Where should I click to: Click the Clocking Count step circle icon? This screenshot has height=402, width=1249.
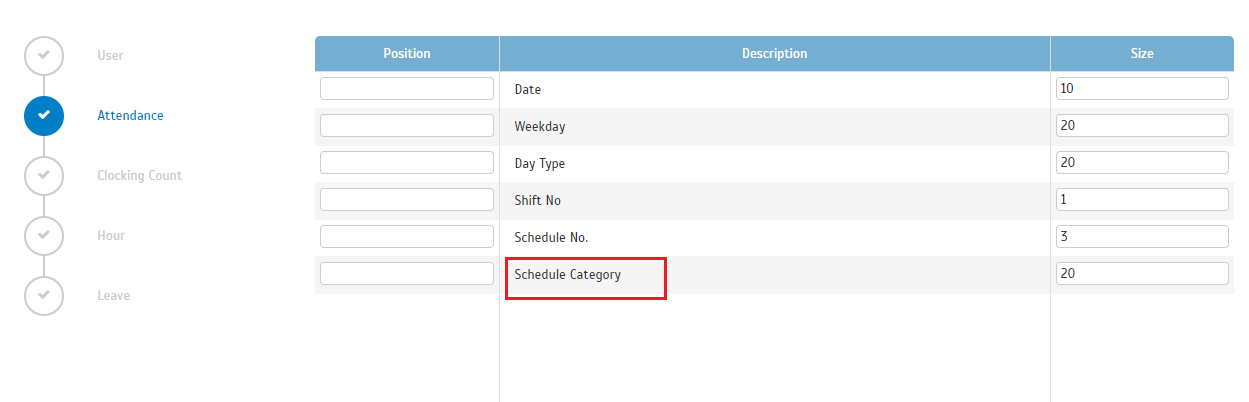click(x=44, y=175)
